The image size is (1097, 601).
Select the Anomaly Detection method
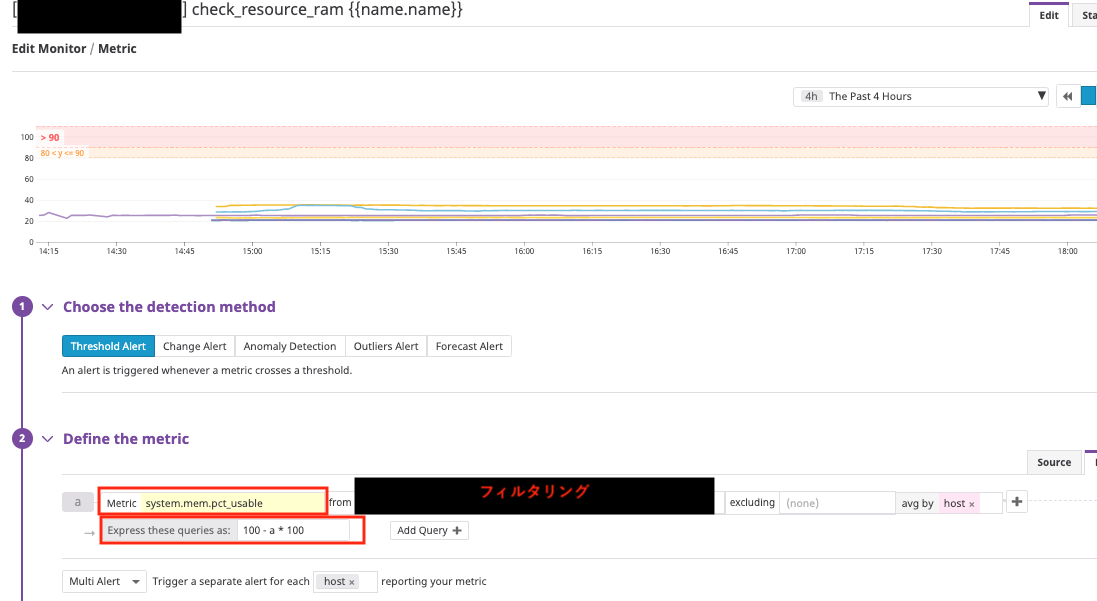tap(290, 346)
